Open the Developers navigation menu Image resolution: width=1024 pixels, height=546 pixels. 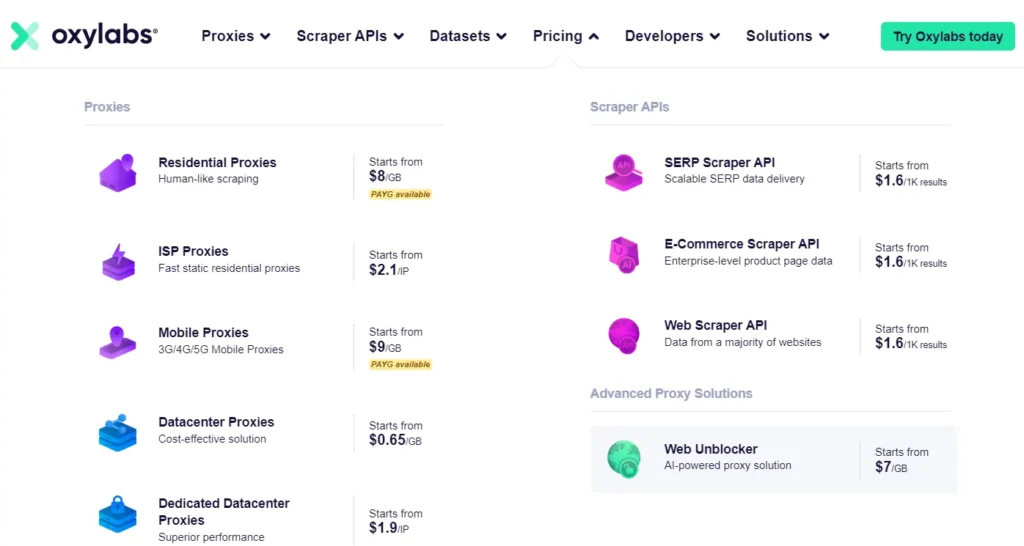click(672, 36)
